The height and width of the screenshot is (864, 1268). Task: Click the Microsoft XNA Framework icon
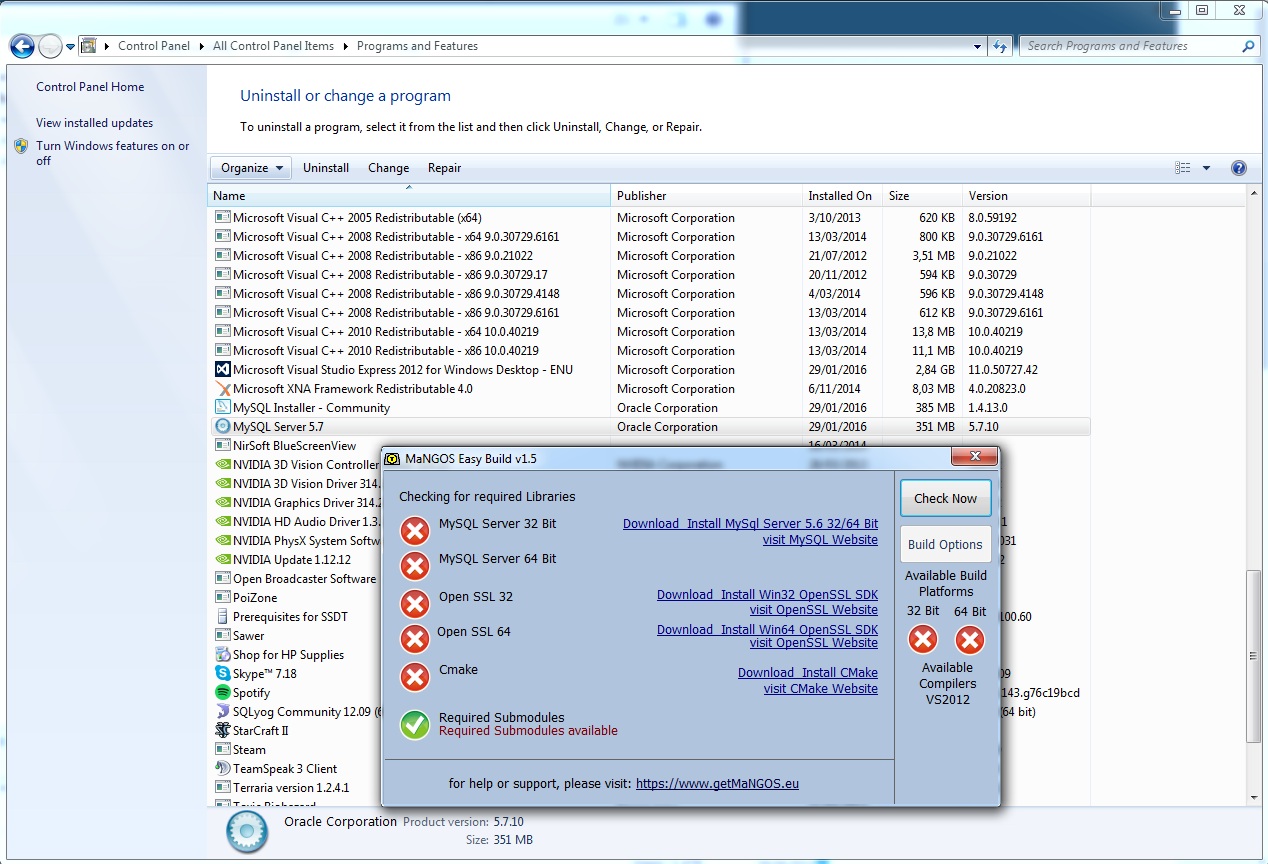[x=223, y=389]
